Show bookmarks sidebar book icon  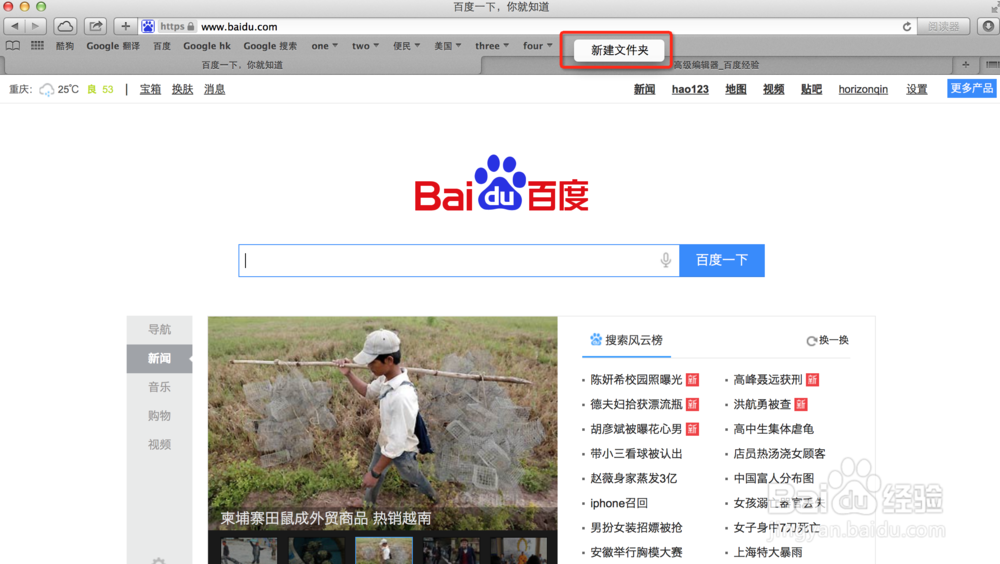click(13, 45)
